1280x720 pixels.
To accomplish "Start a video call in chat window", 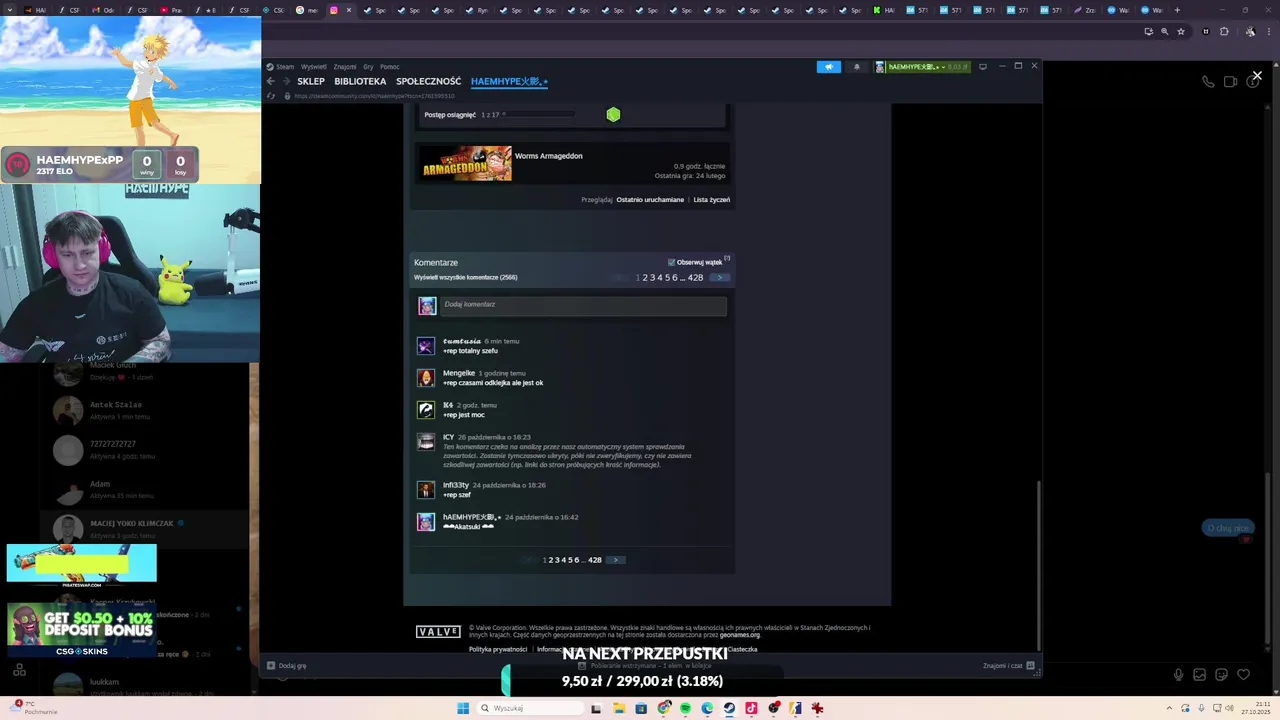I will click(x=1230, y=82).
